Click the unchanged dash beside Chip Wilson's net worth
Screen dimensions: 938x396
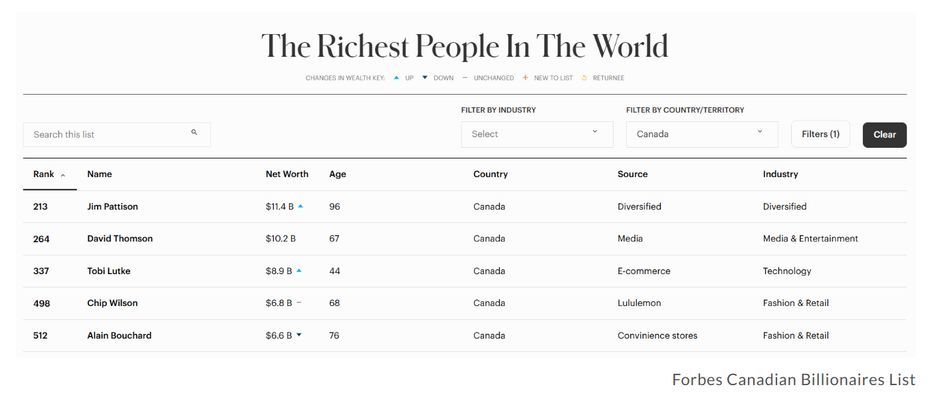tap(299, 303)
